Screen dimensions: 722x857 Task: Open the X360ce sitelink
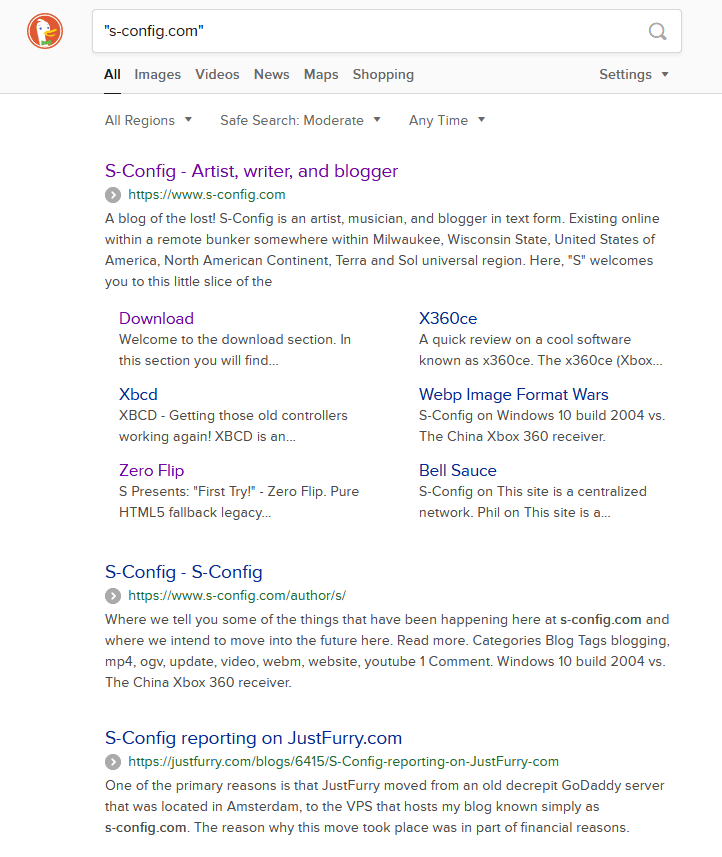(x=448, y=319)
